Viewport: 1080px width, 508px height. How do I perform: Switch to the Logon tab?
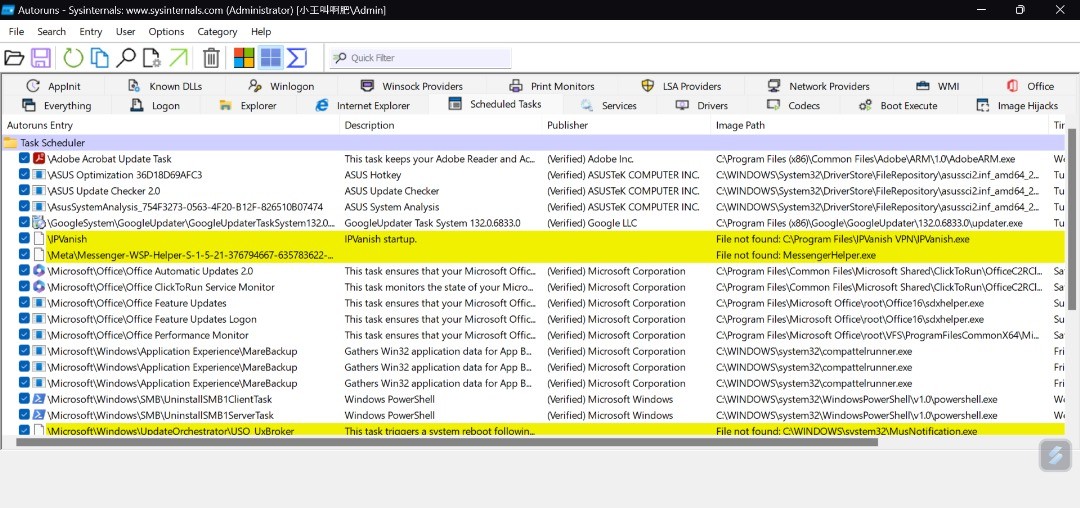(156, 105)
